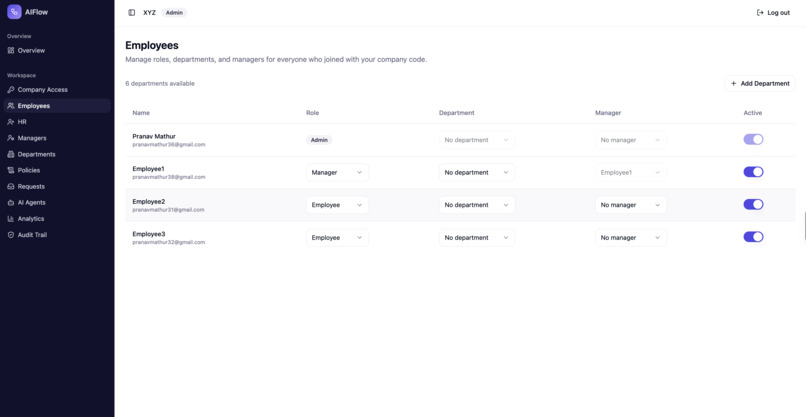Open Employee1 role dropdown showing Manager
Screen dimensions: 806x417
(337, 172)
